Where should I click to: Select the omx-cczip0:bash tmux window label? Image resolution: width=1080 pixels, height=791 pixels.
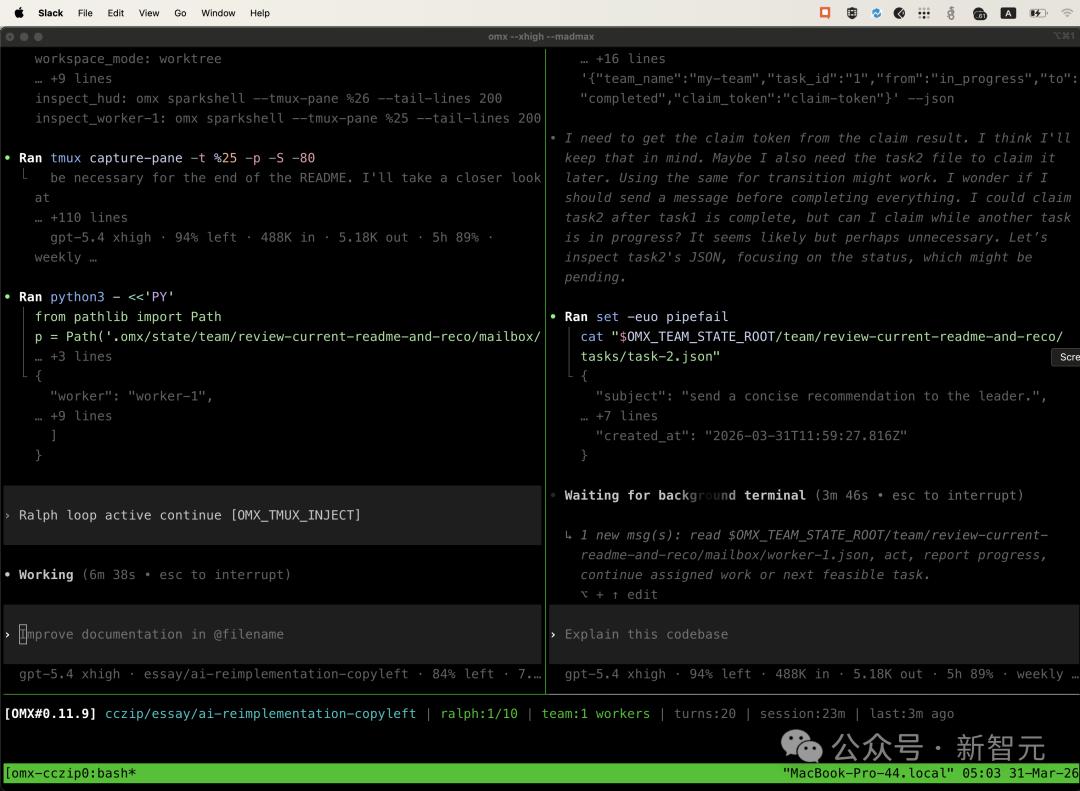pos(70,773)
